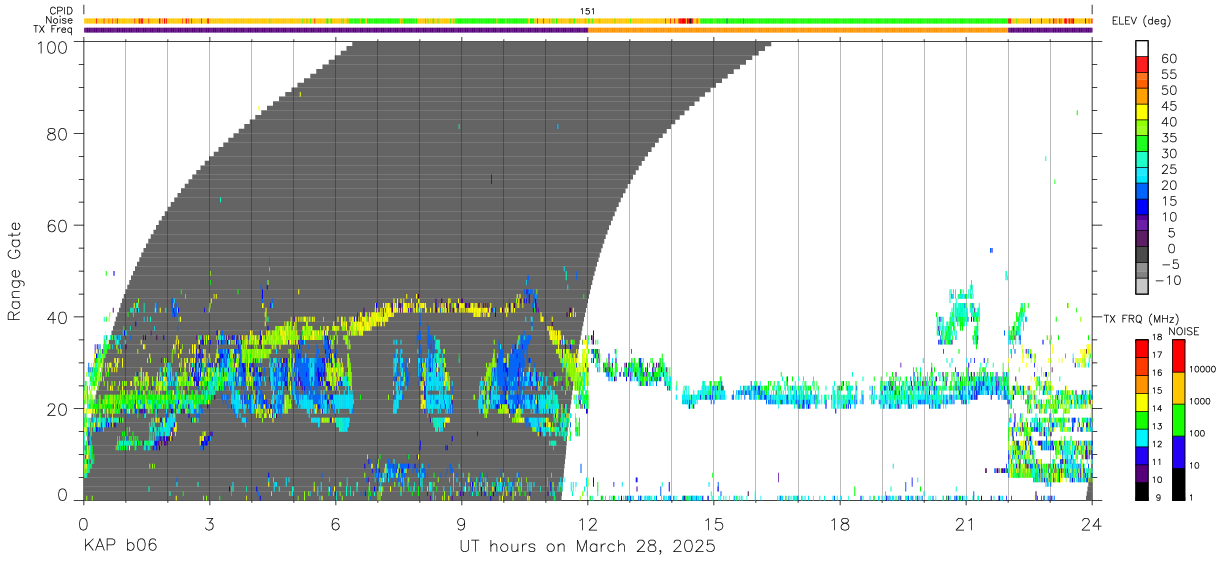Image resolution: width=1228 pixels, height=567 pixels.
Task: Click the '15' tick on UT hours axis
Action: pos(714,523)
